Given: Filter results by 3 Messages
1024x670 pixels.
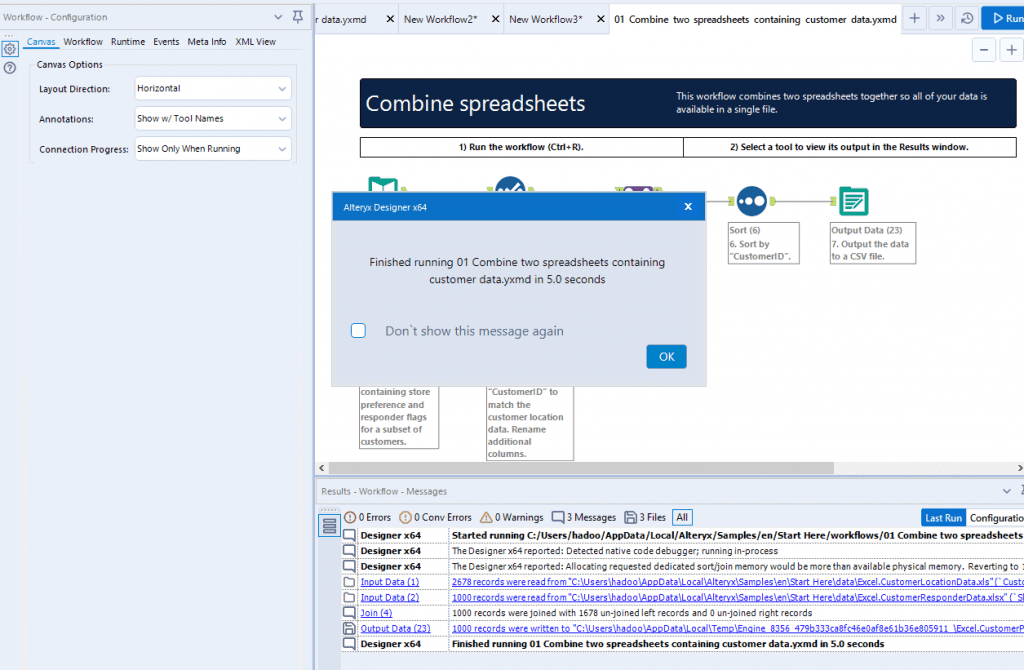Looking at the screenshot, I should (x=584, y=517).
